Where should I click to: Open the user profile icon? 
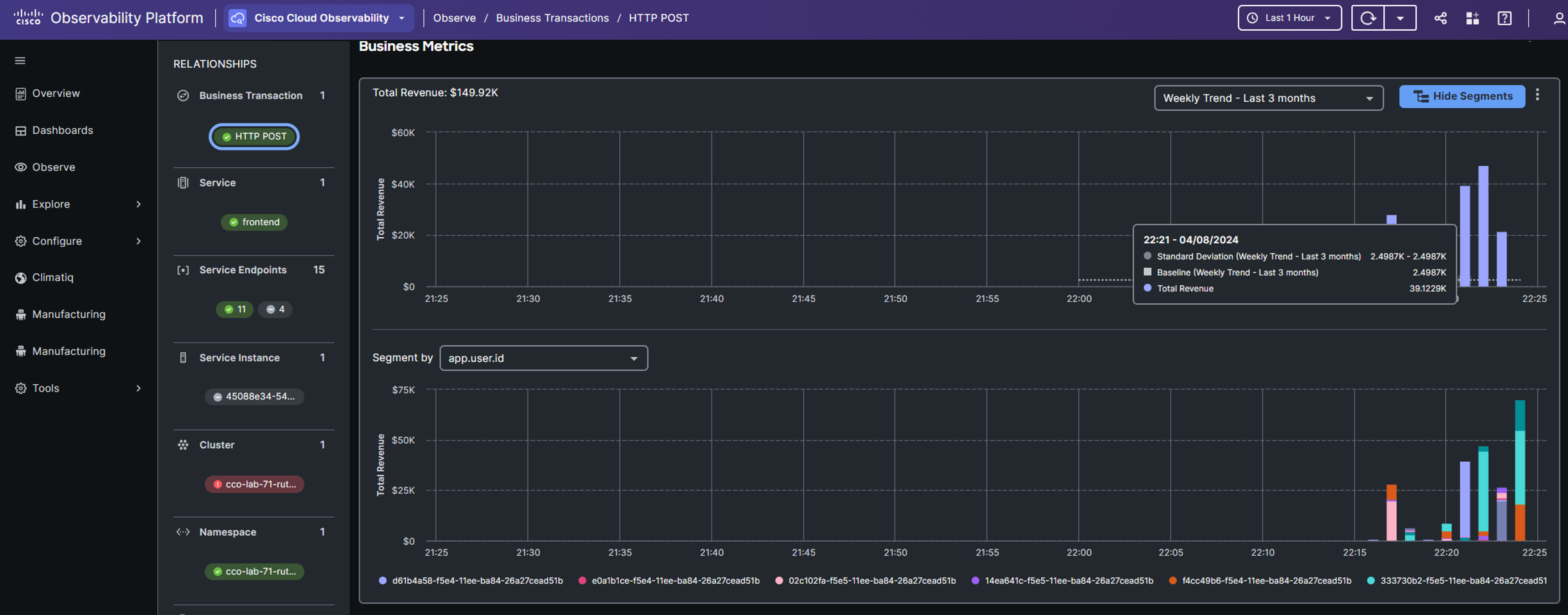[1558, 18]
